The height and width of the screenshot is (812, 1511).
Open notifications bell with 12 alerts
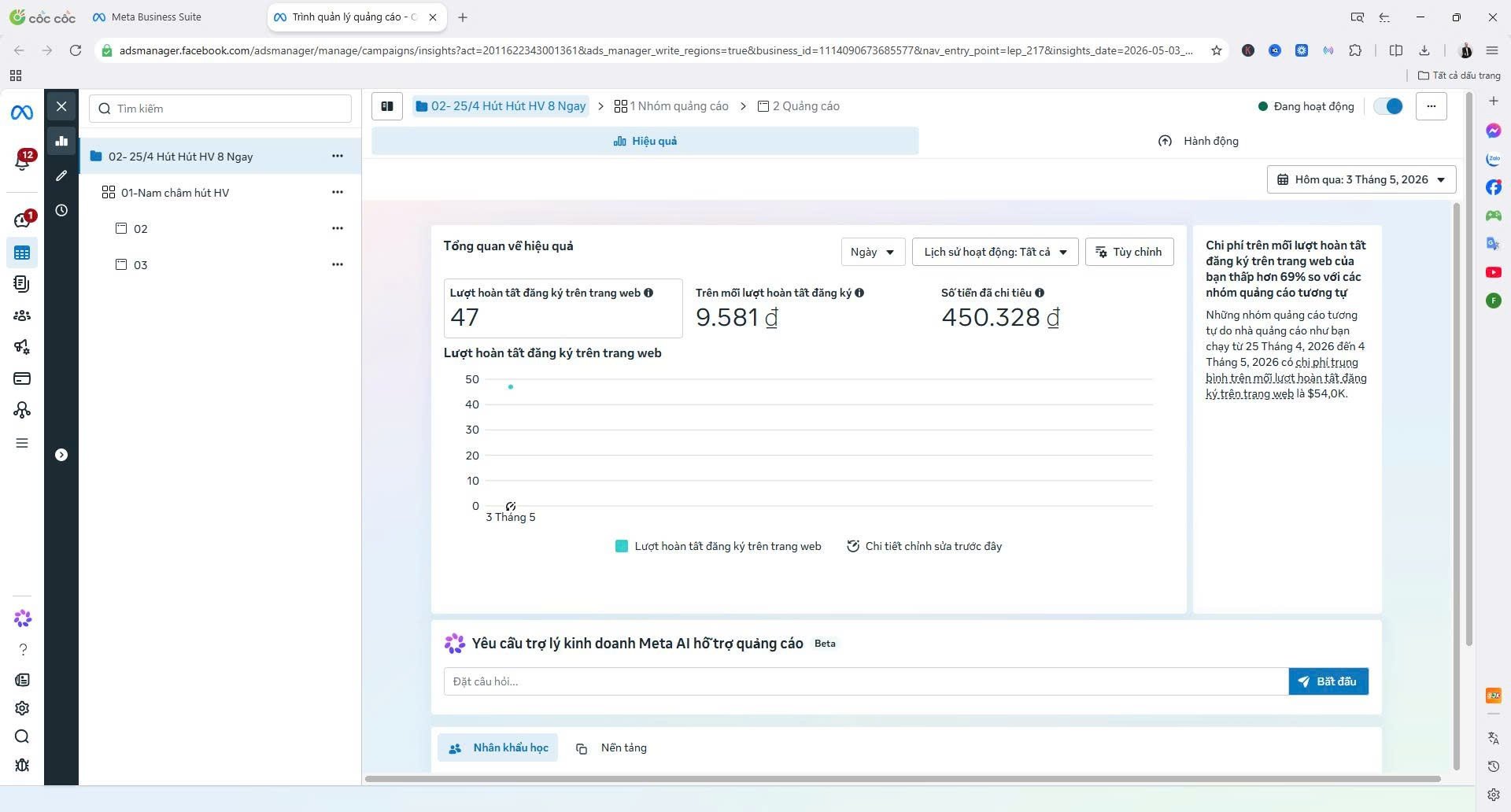click(x=22, y=161)
